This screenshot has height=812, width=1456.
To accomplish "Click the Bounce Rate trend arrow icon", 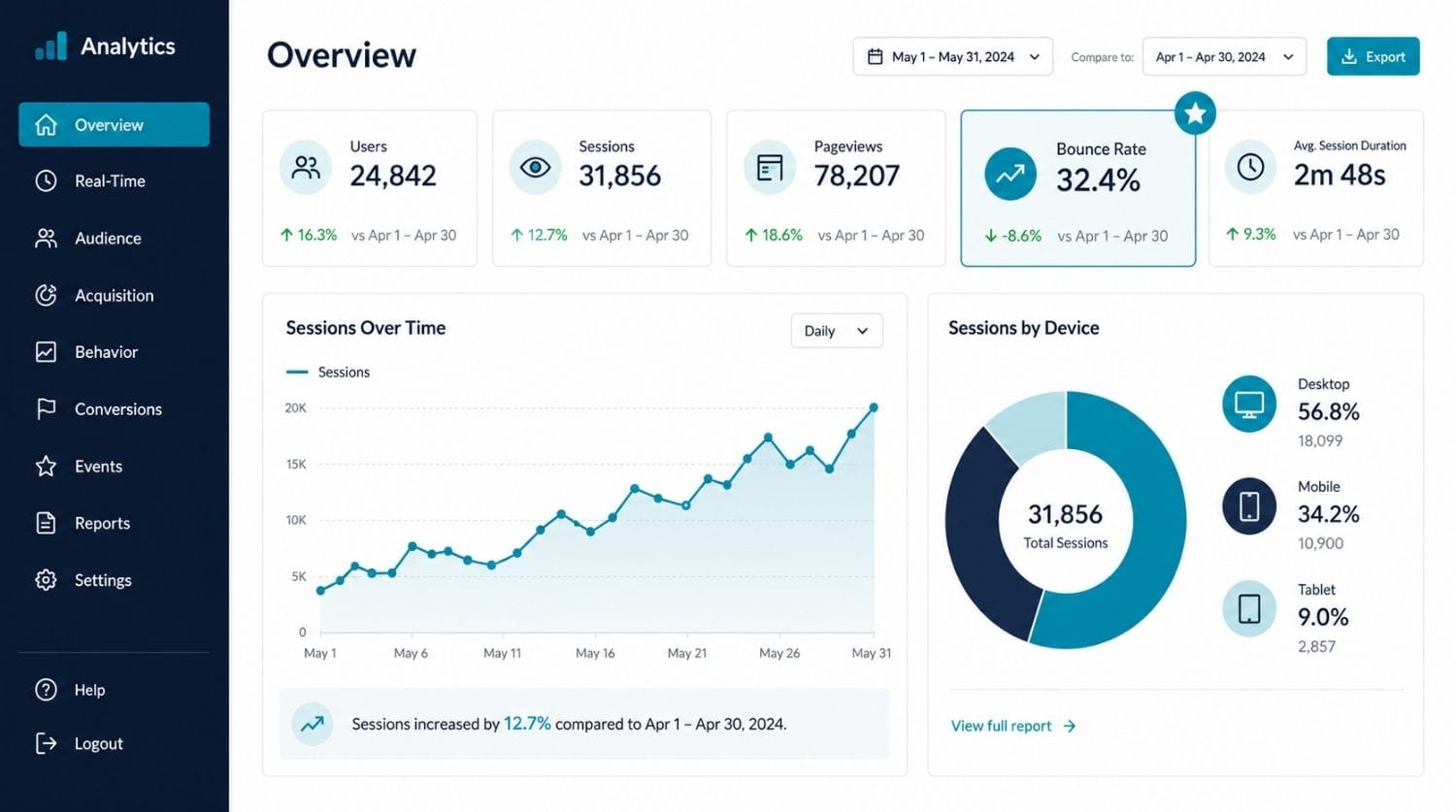I will pyautogui.click(x=1010, y=174).
